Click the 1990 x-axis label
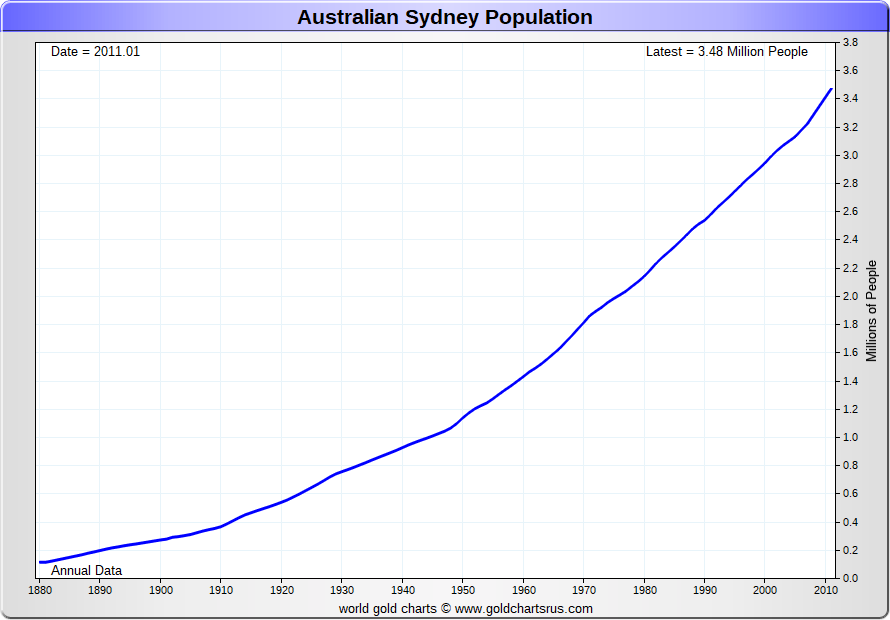 click(x=704, y=589)
